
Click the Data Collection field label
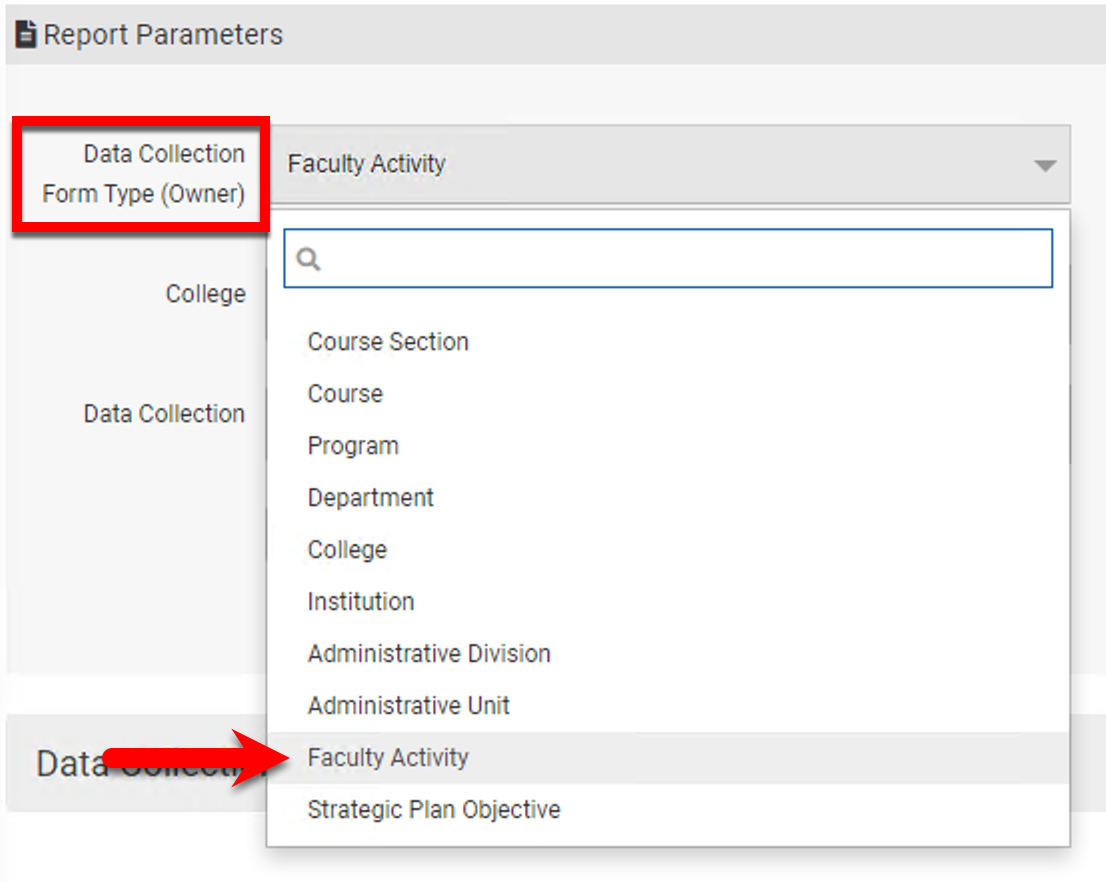(164, 414)
